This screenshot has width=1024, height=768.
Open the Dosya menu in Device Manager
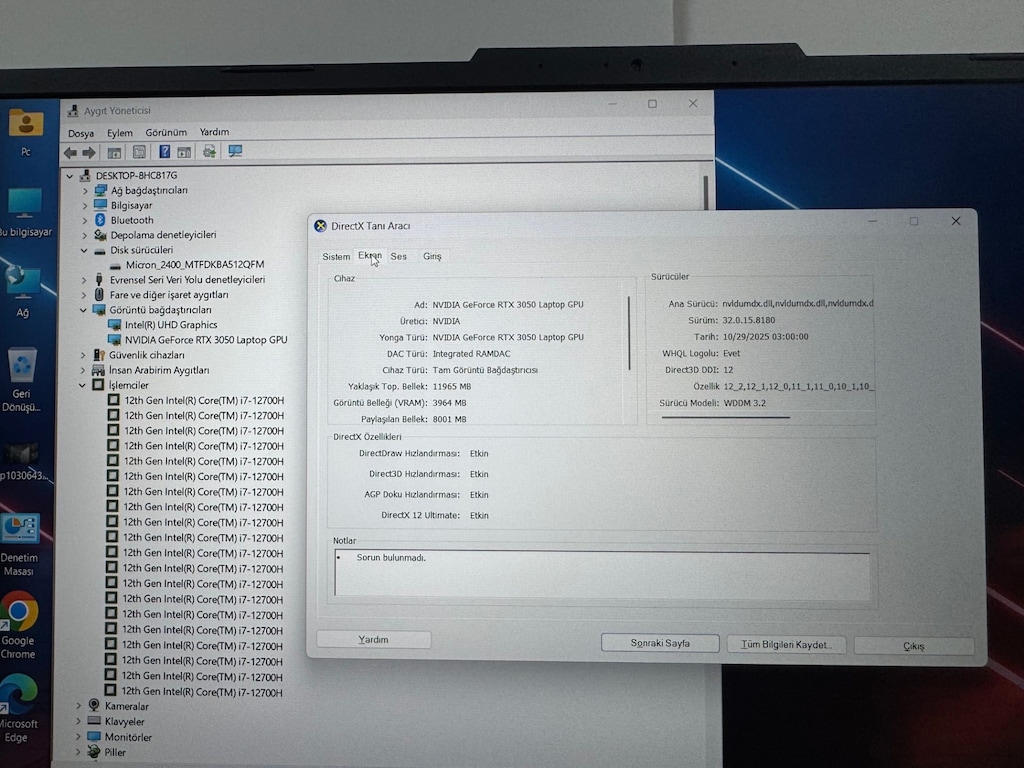pyautogui.click(x=81, y=133)
